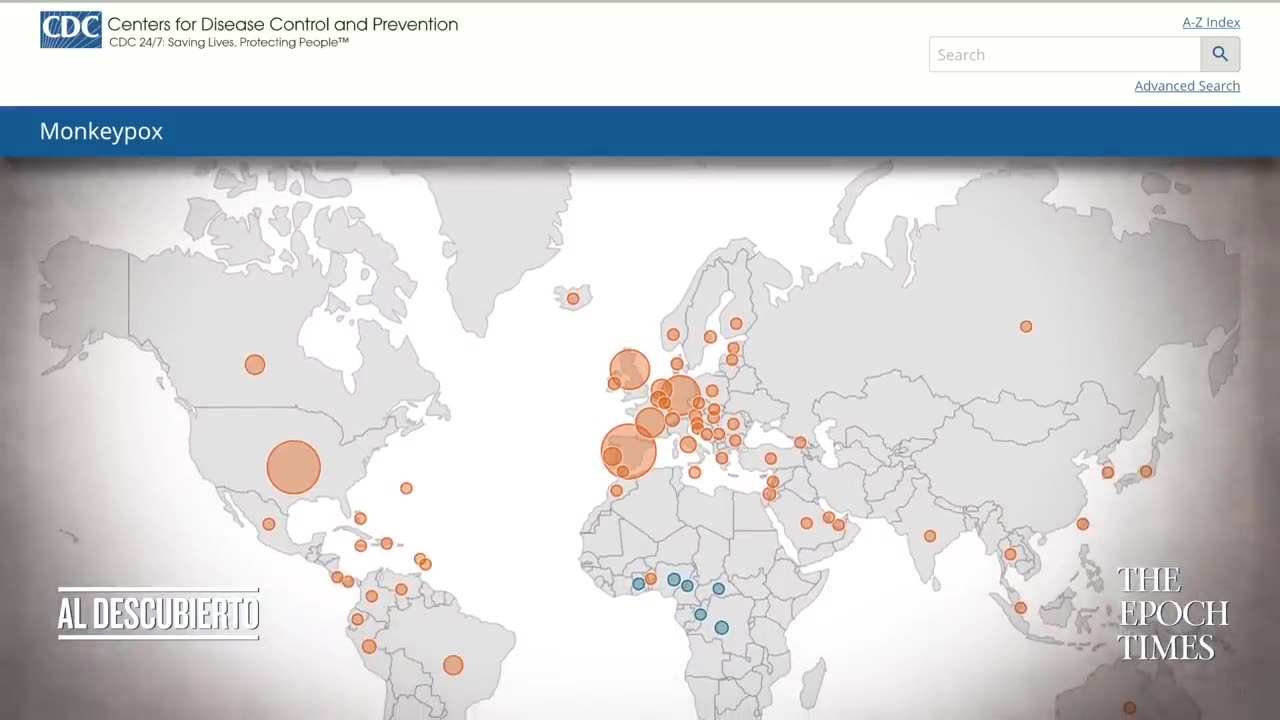This screenshot has height=720, width=1280.
Task: Select the Bermuda case bubble in the Atlantic
Action: (x=406, y=488)
